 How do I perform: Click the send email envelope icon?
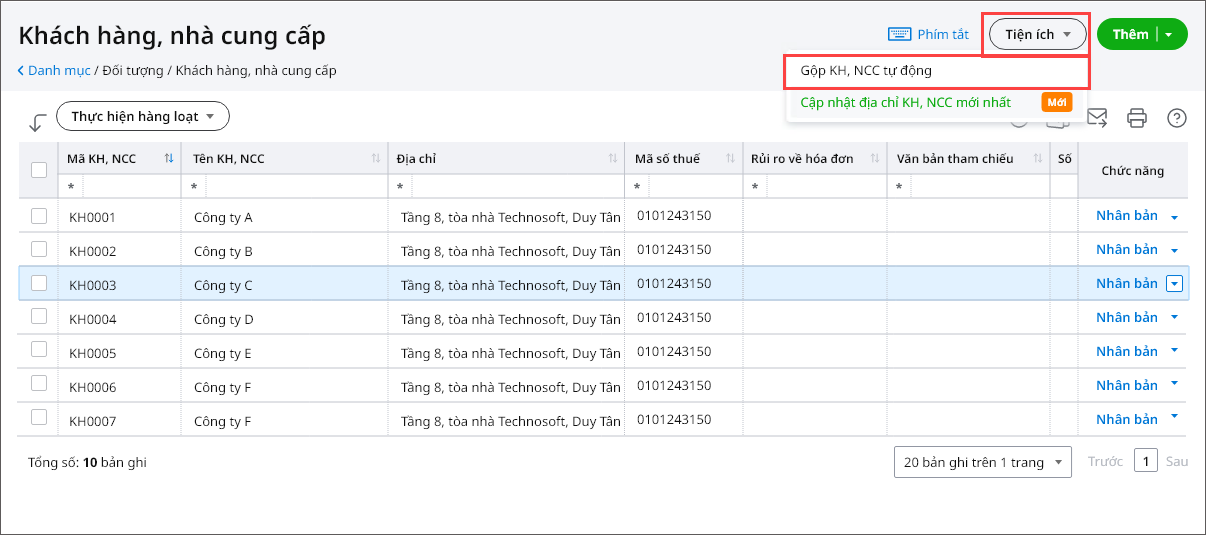click(1097, 118)
